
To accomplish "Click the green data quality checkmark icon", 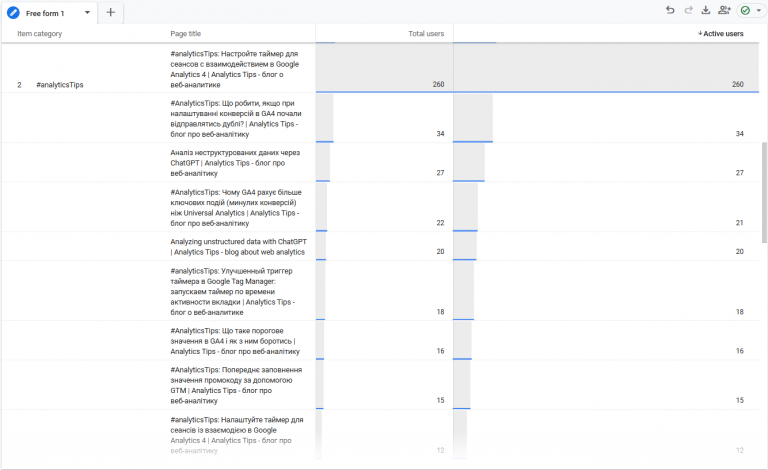I will coord(745,10).
